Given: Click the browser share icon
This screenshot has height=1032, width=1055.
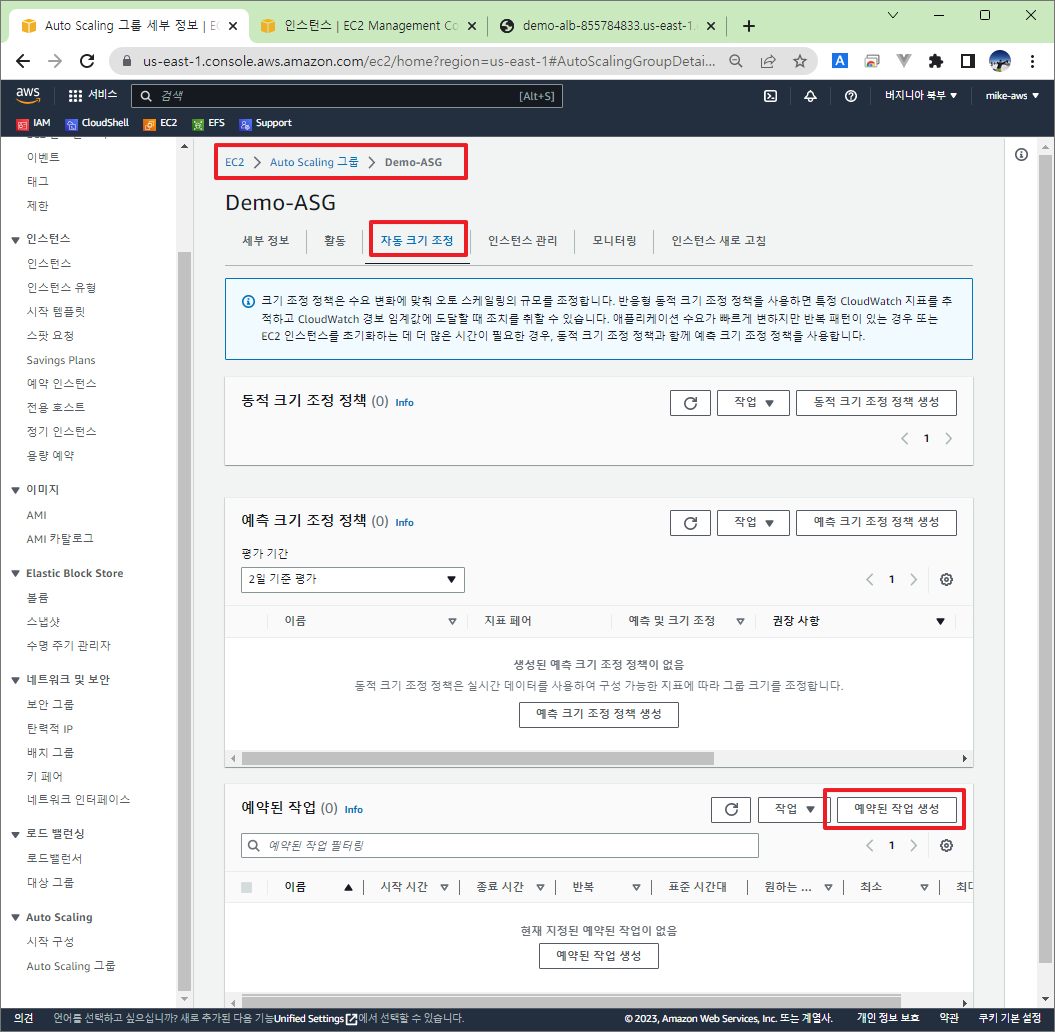Looking at the screenshot, I should pyautogui.click(x=768, y=61).
